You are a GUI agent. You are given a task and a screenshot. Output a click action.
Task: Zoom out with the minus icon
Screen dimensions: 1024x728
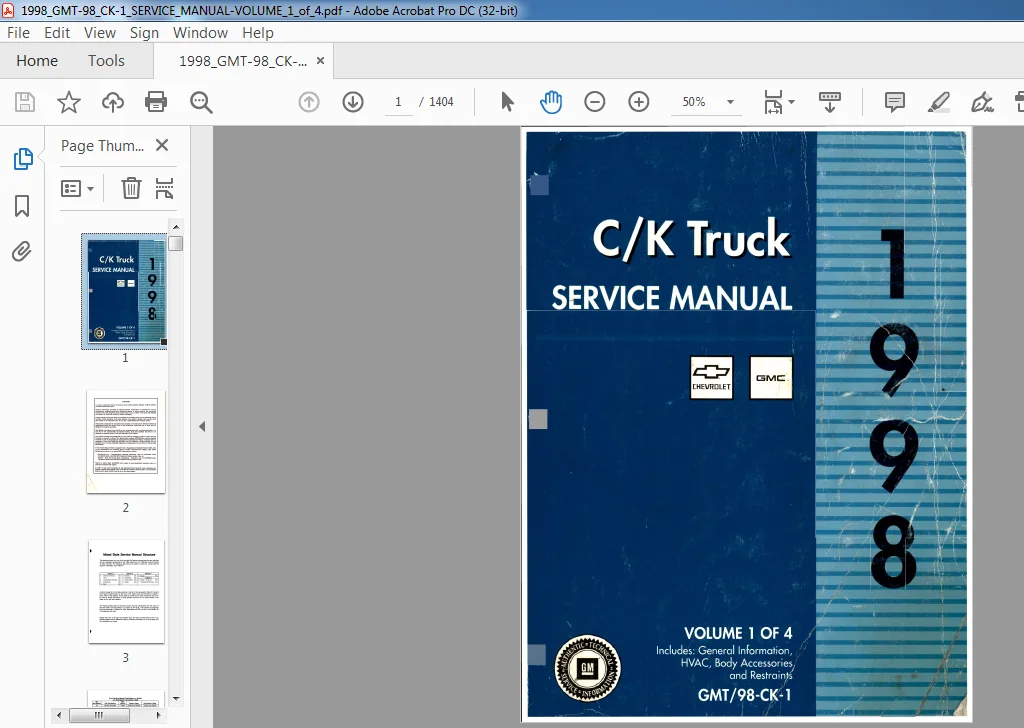pyautogui.click(x=594, y=102)
